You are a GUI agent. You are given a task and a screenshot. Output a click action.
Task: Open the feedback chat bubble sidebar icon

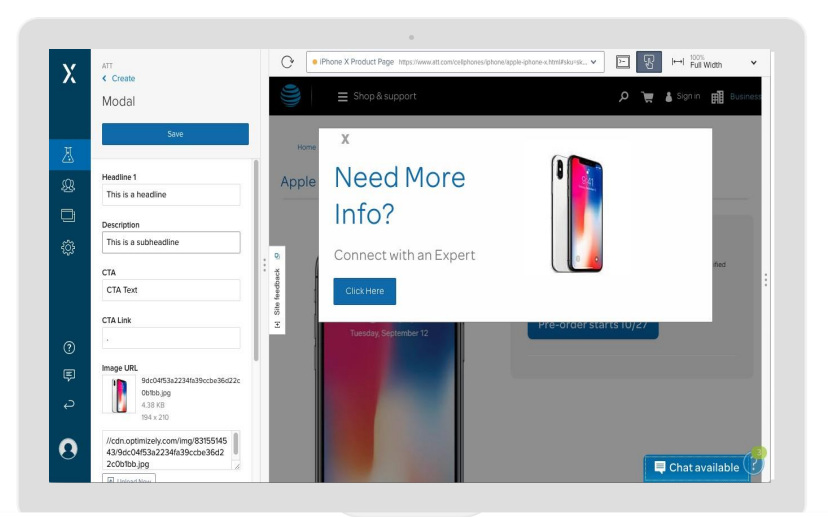(68, 376)
